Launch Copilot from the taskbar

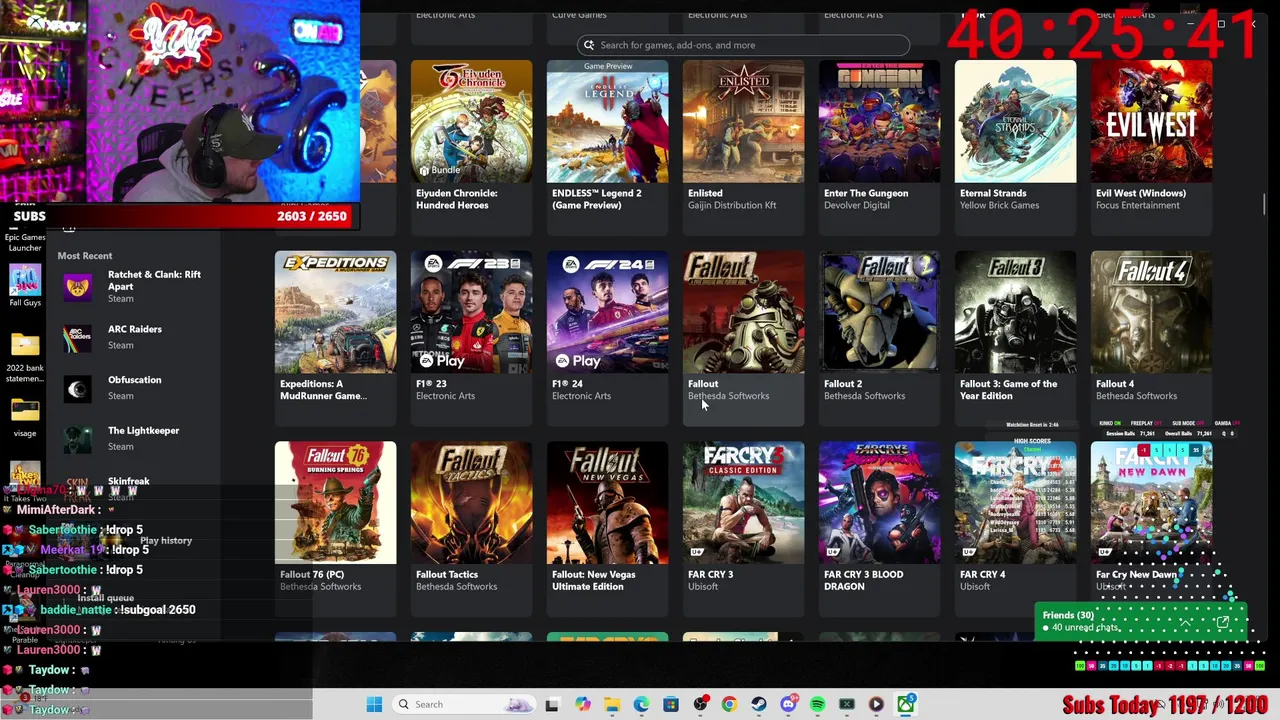pyautogui.click(x=583, y=704)
